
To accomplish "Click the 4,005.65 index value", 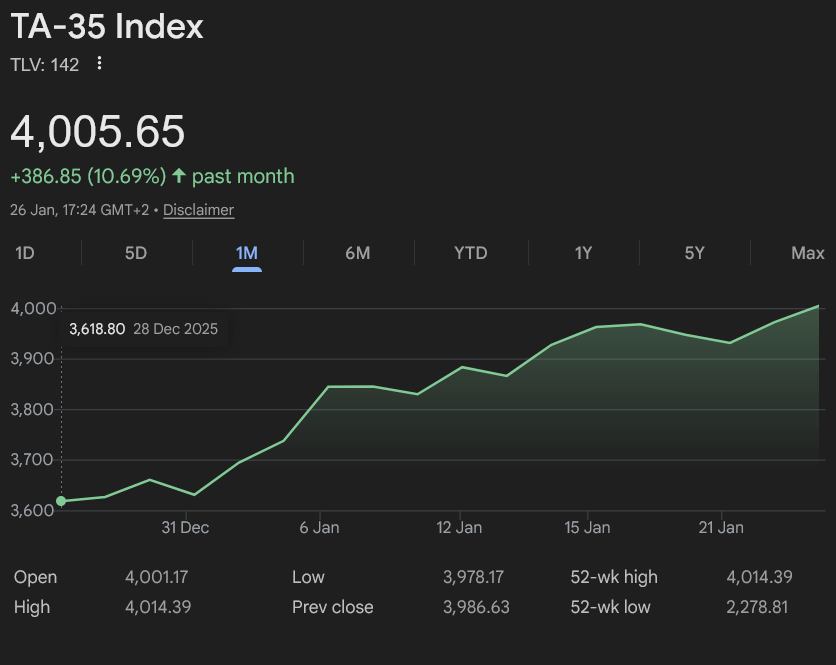I will coord(98,131).
